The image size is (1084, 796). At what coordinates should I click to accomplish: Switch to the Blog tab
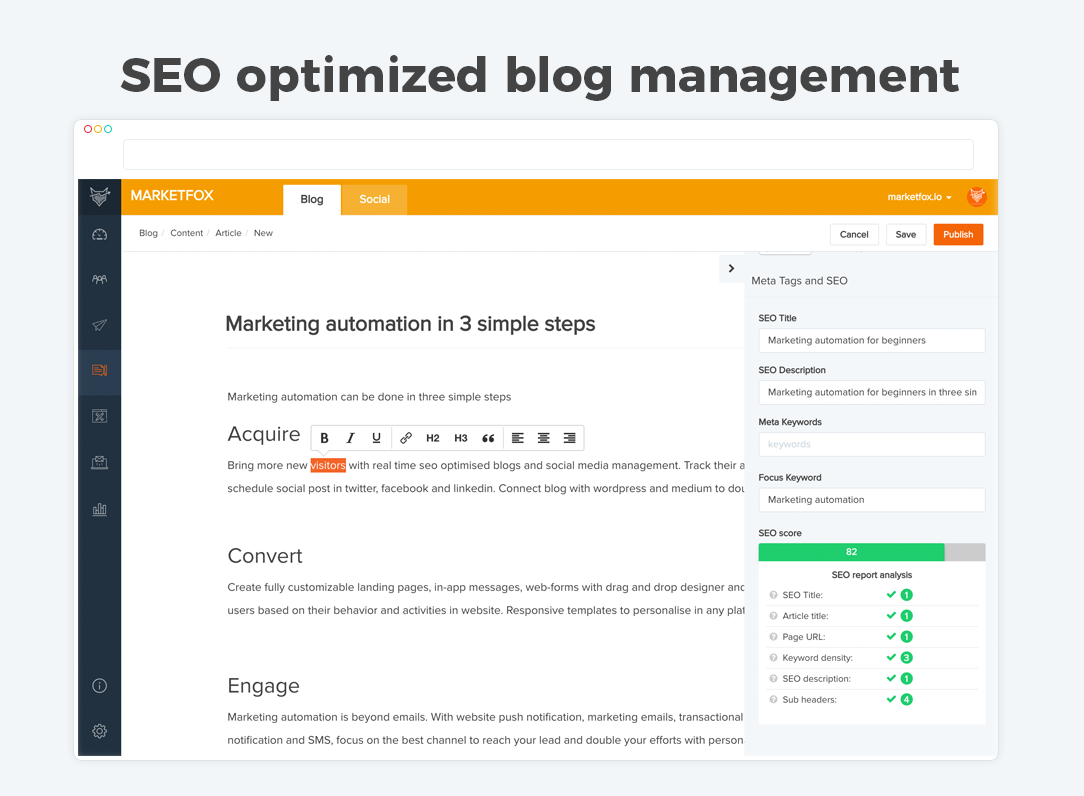pyautogui.click(x=312, y=199)
